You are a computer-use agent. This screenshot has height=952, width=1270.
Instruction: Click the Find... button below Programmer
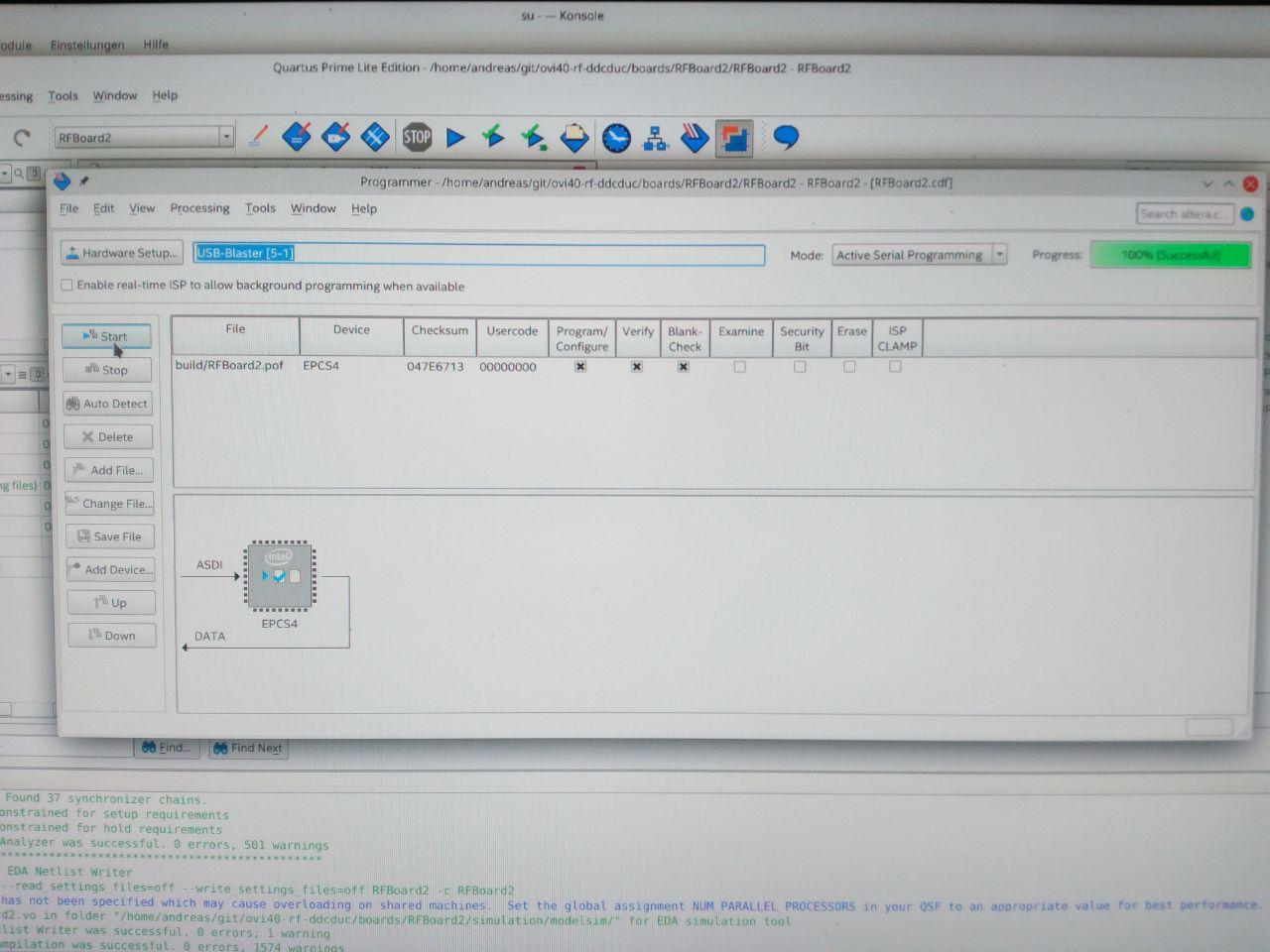pos(167,748)
